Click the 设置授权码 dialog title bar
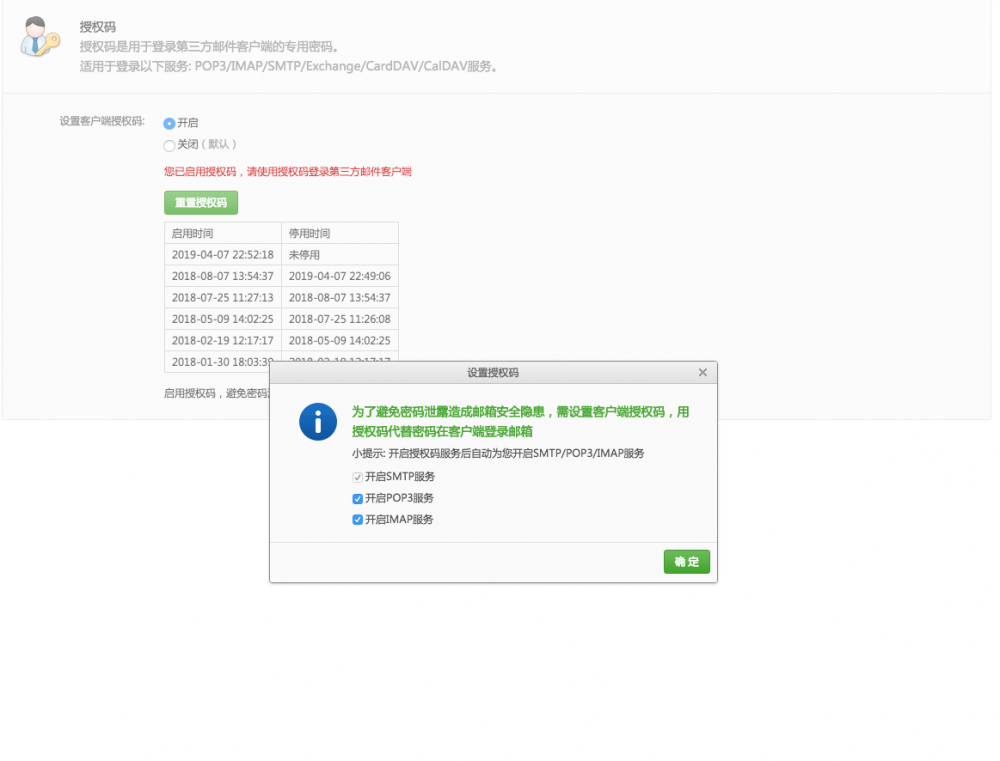This screenshot has height=761, width=1000. coord(493,372)
